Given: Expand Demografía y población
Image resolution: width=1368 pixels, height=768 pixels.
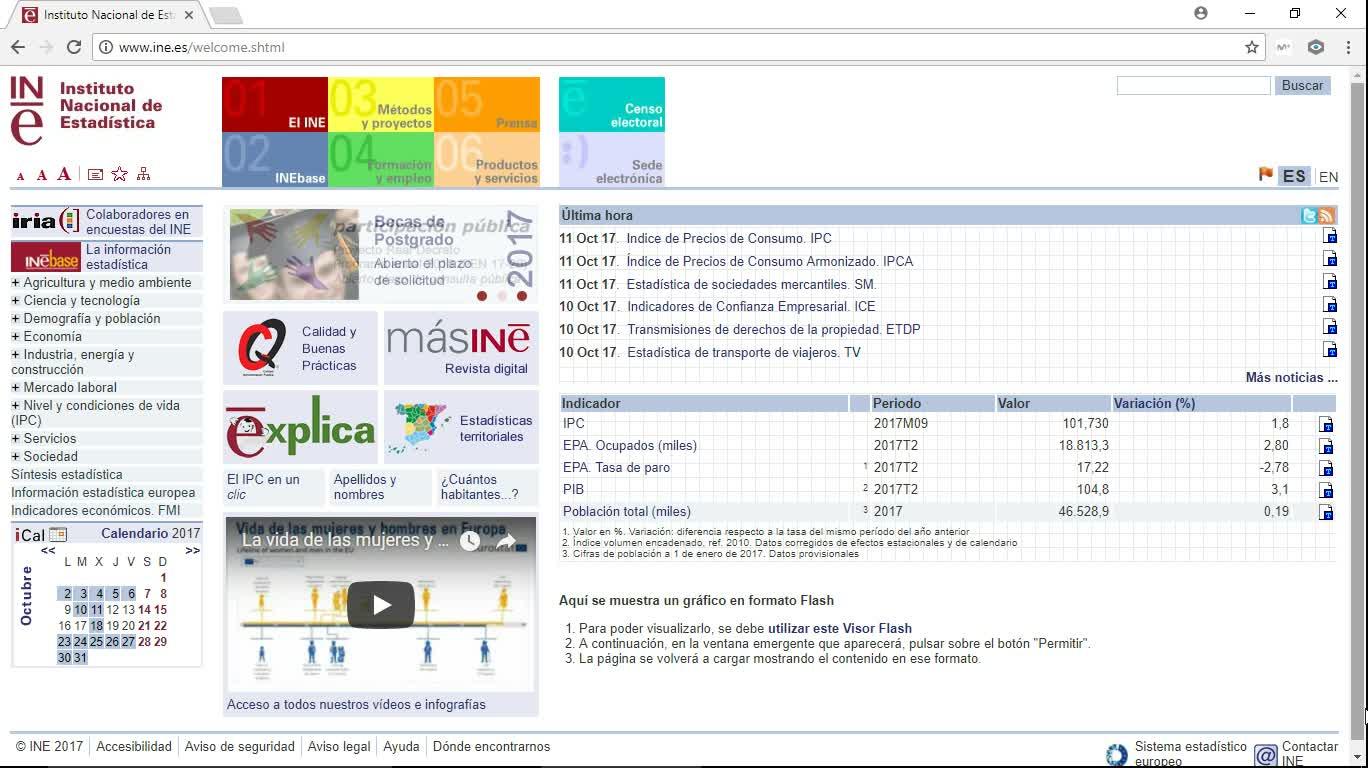Looking at the screenshot, I should pos(15,319).
